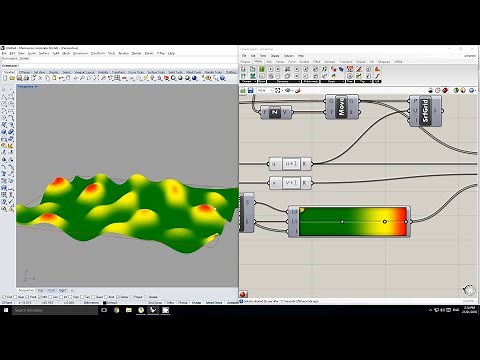Open the dropdown arrow next to eye icon

(x=292, y=90)
